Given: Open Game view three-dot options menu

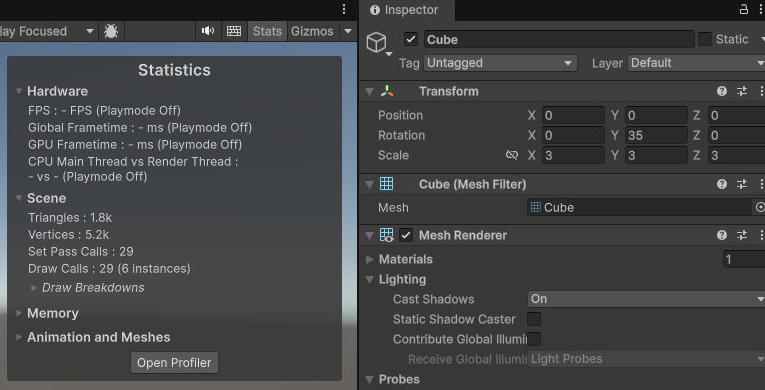Looking at the screenshot, I should point(344,9).
